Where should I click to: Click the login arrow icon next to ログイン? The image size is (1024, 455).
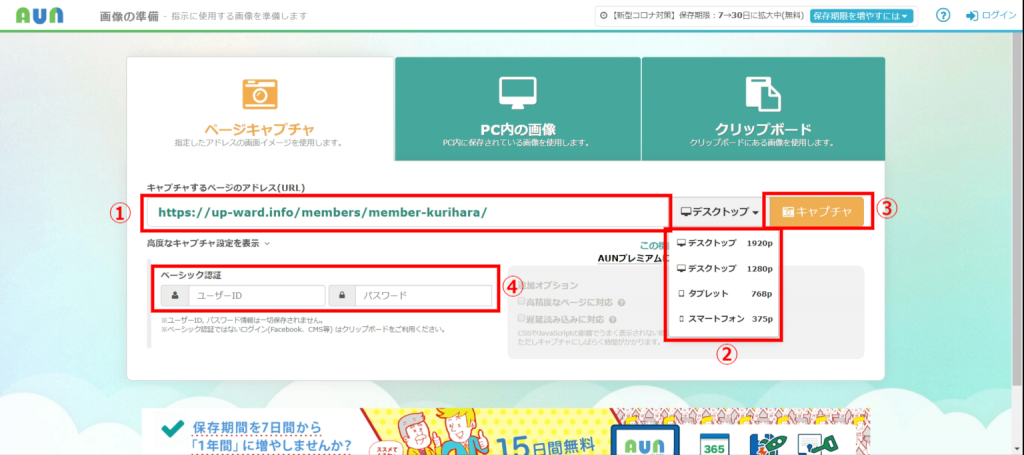point(971,16)
